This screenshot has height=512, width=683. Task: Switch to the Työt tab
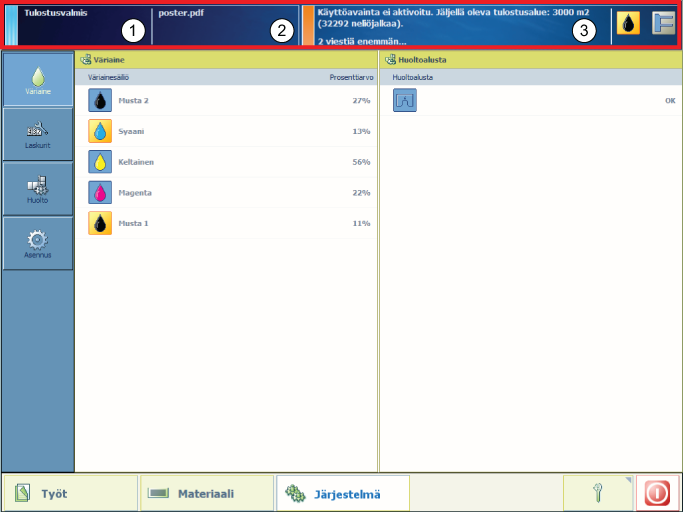click(x=70, y=493)
